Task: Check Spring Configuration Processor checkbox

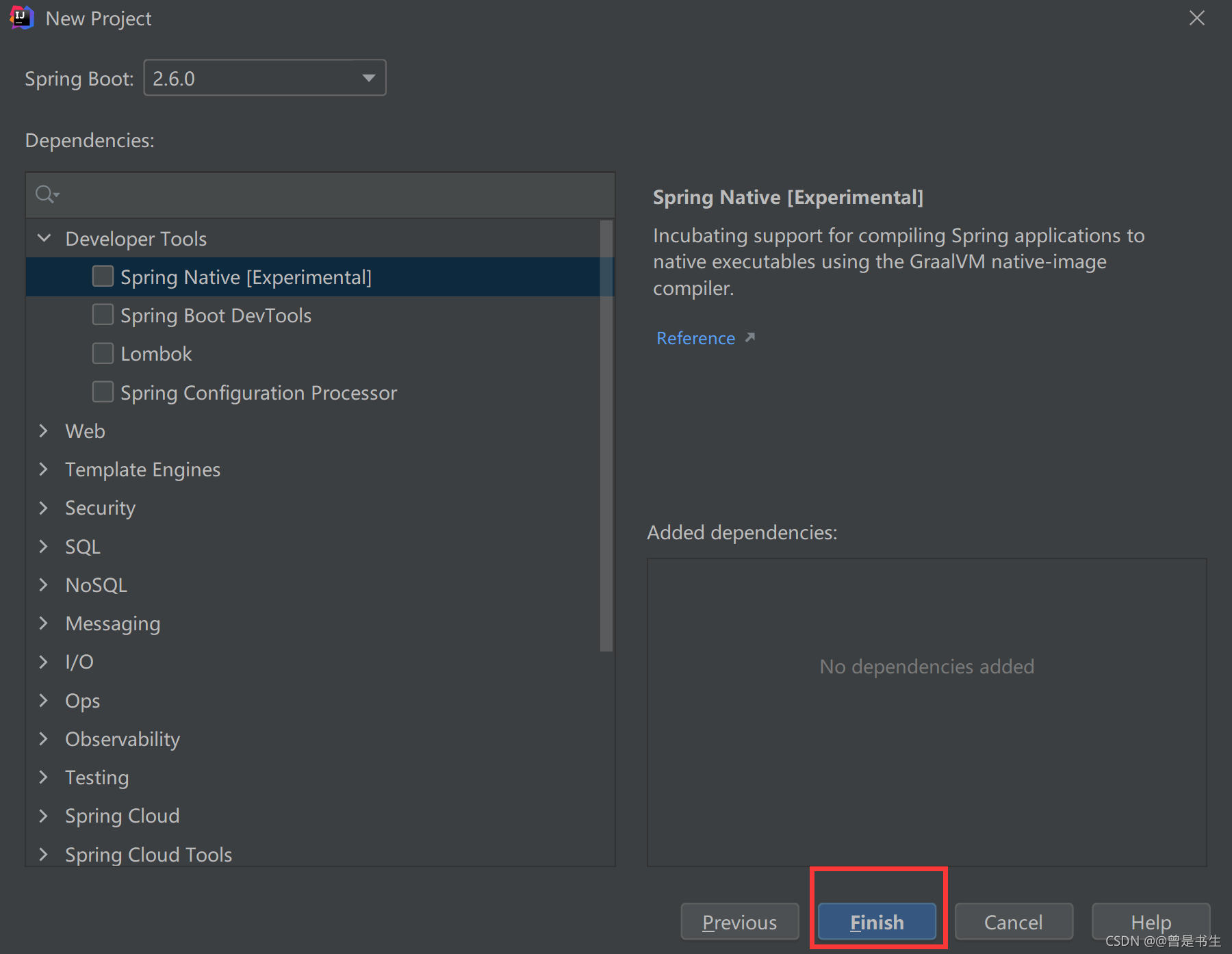Action: click(103, 392)
